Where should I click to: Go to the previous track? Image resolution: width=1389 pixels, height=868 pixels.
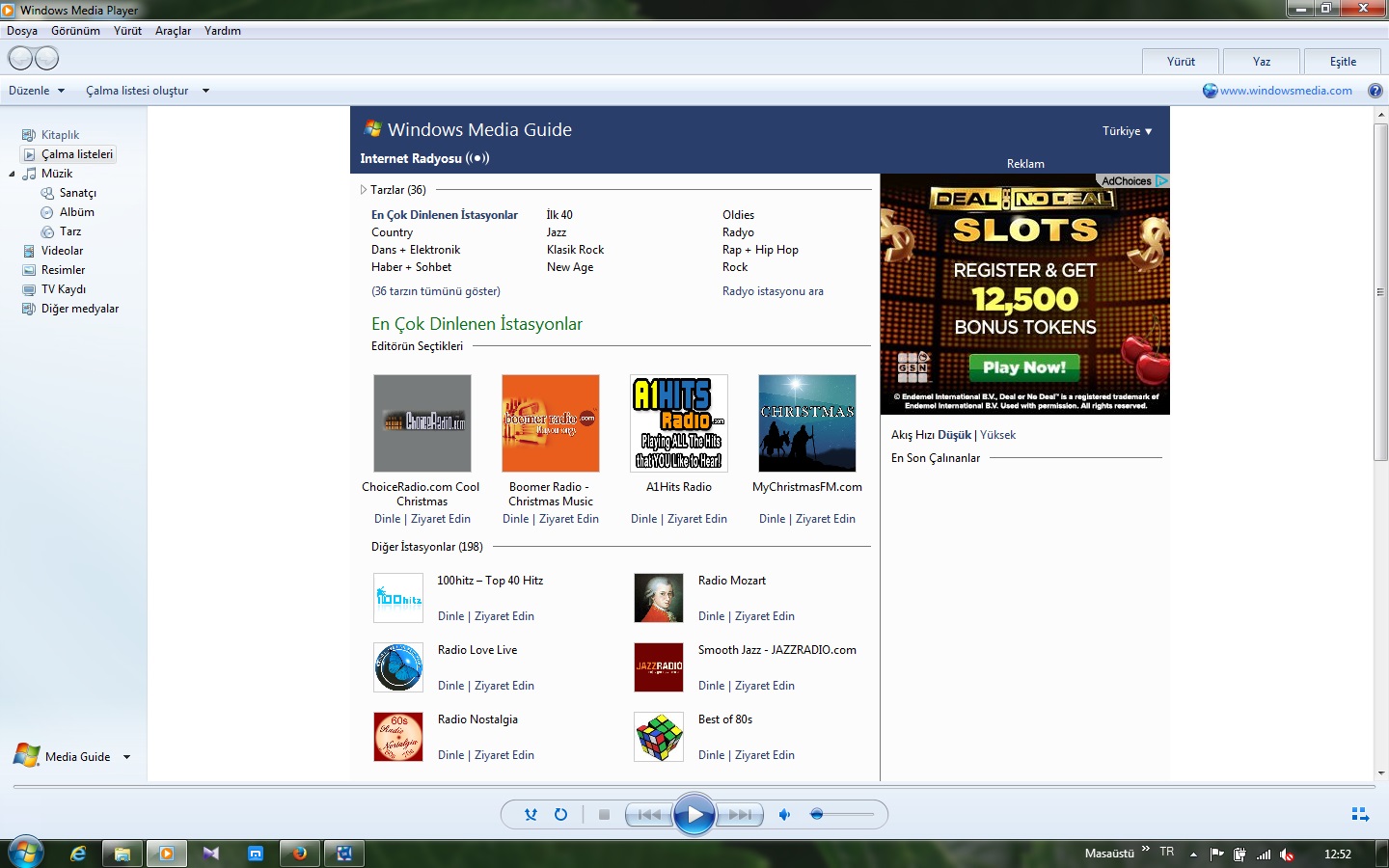tap(648, 815)
